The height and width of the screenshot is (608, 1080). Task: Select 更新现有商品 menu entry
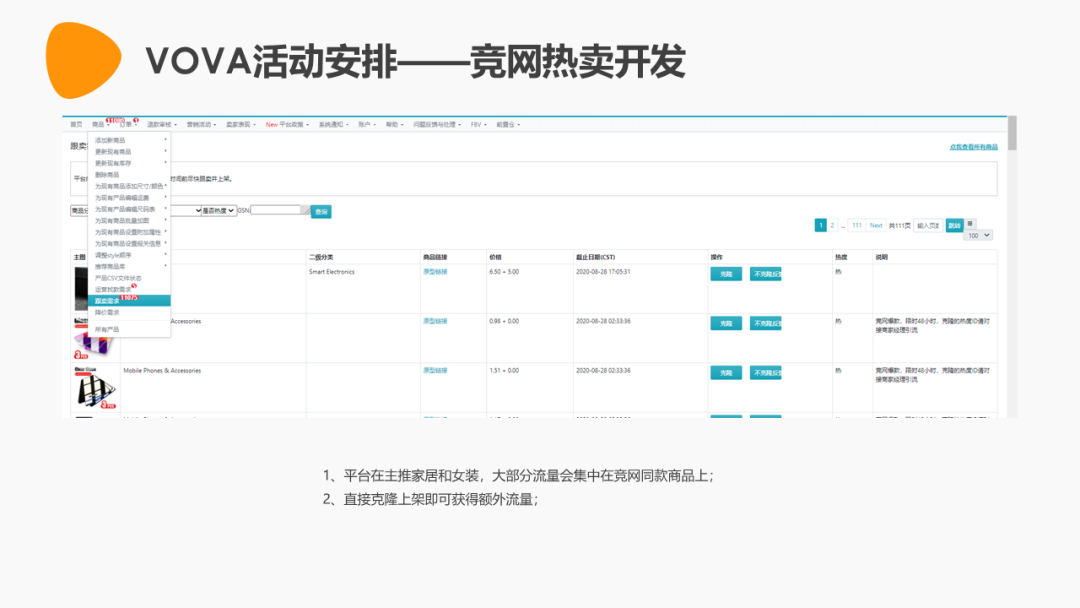129,151
